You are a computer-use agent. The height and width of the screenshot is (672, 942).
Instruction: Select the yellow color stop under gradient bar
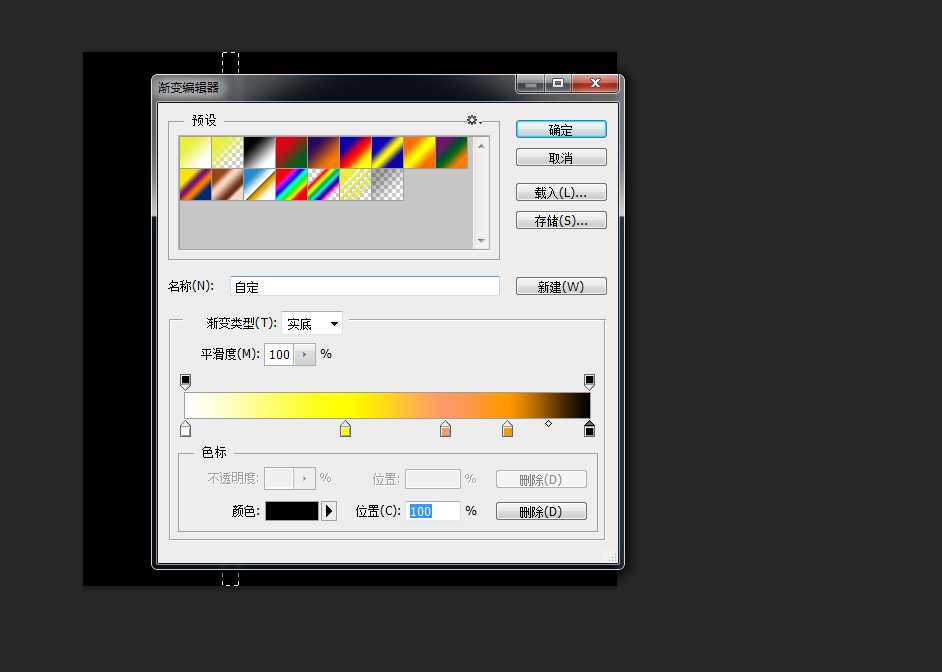pos(344,428)
